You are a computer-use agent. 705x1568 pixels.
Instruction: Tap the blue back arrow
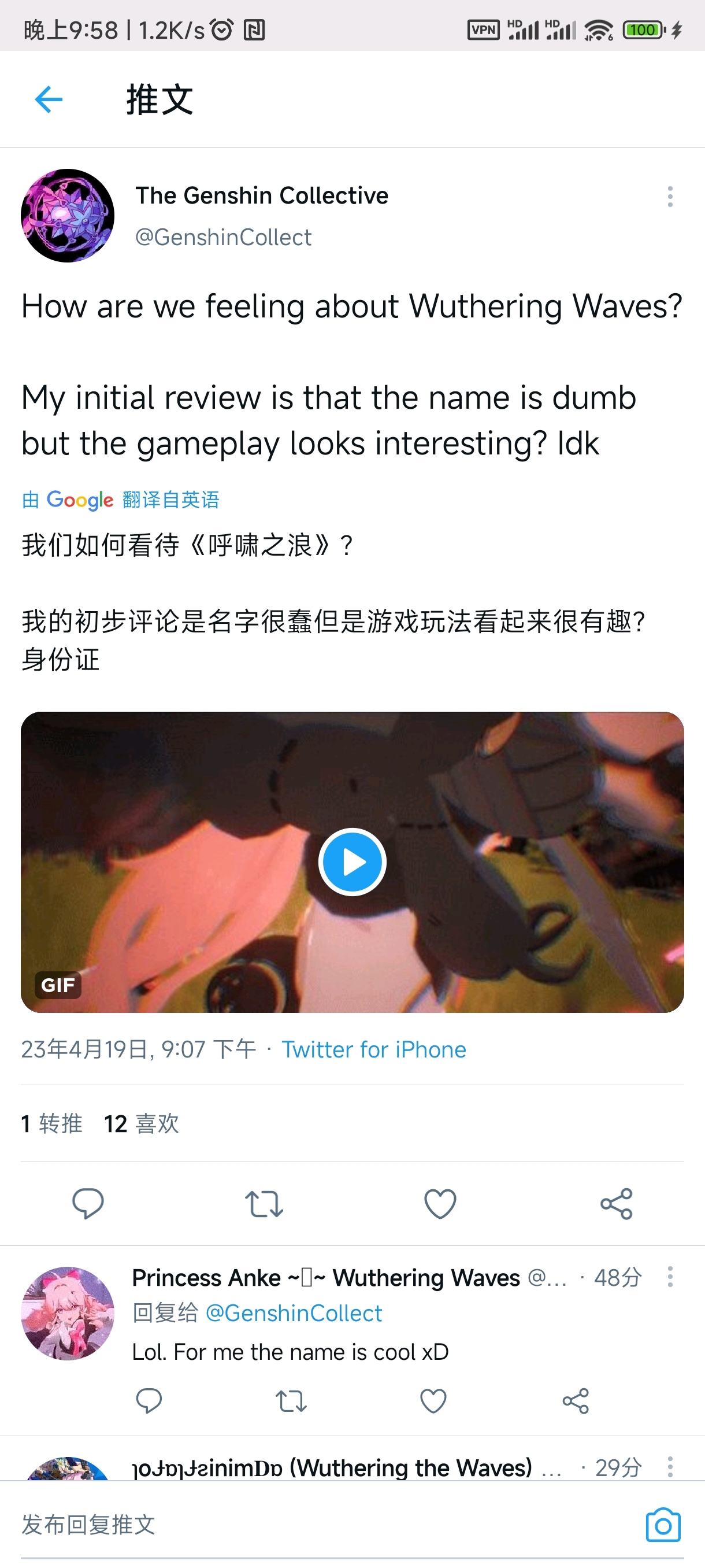49,100
